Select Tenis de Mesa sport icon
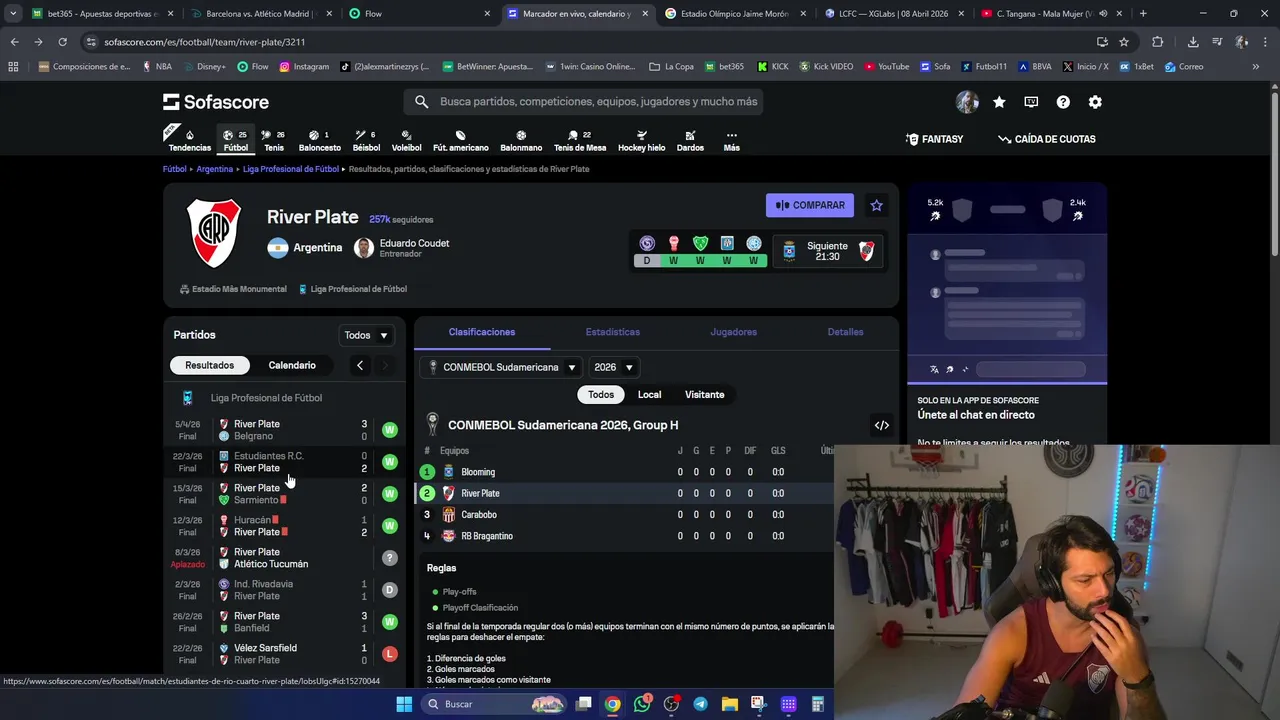Viewport: 1280px width, 720px height. pos(580,140)
